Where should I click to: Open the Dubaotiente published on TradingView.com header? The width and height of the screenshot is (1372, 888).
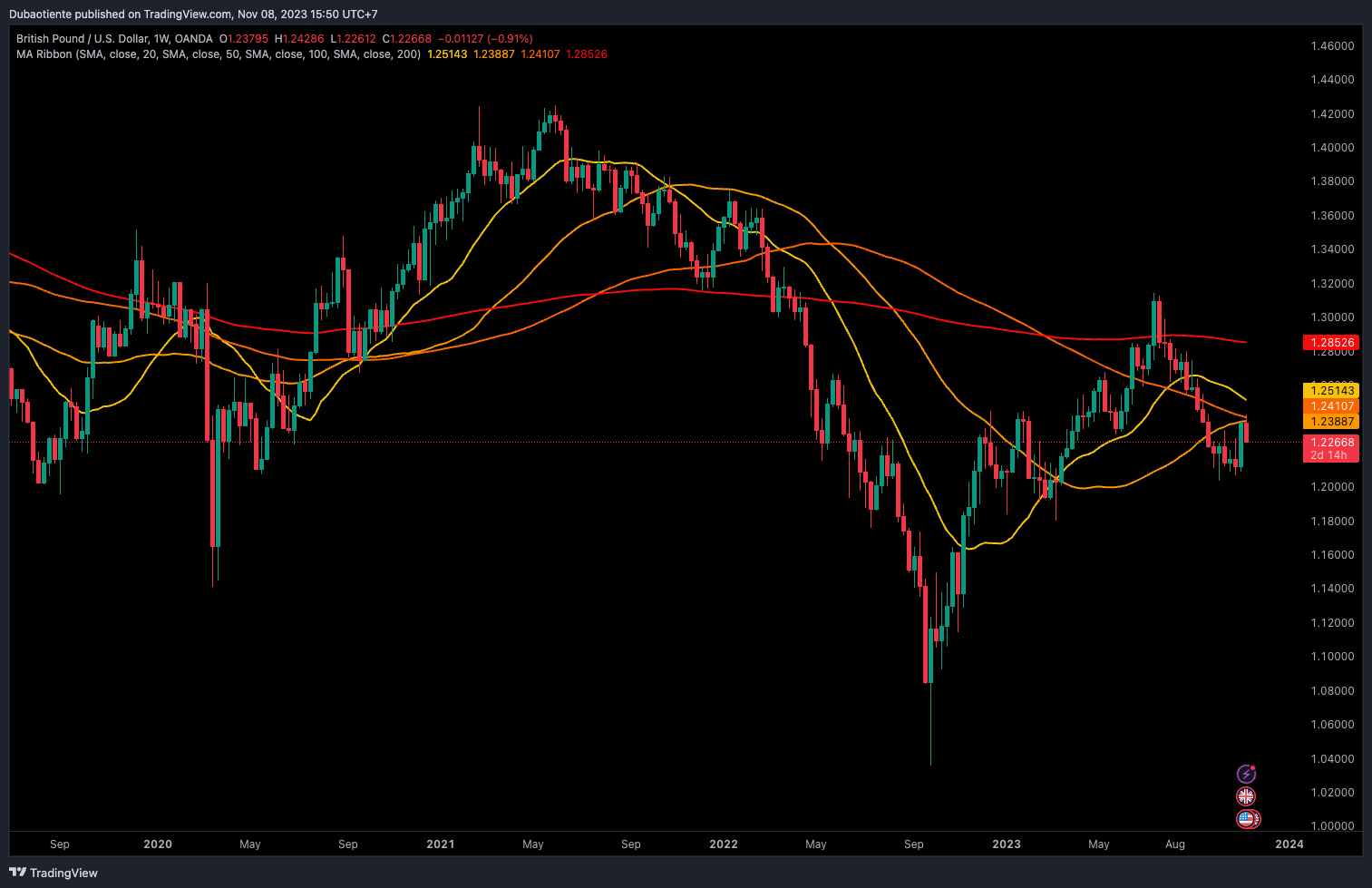pos(193,15)
